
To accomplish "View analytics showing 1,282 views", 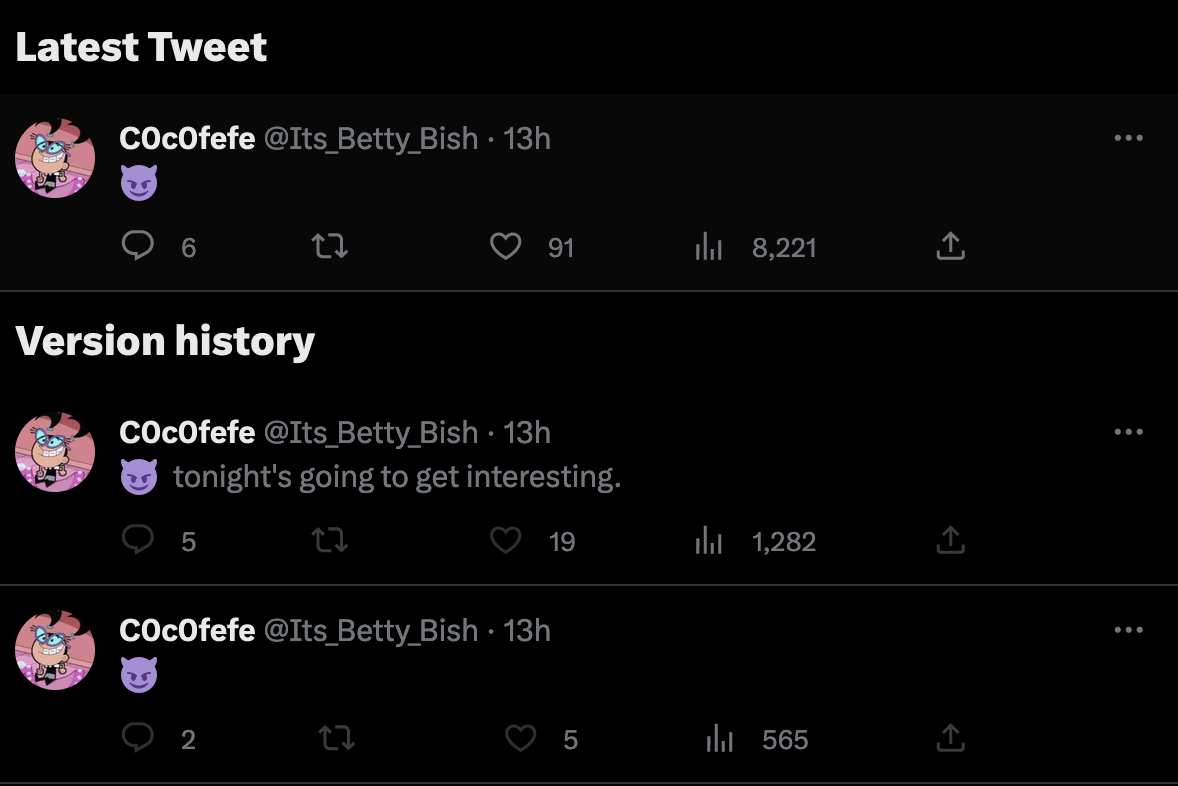I will click(x=708, y=540).
